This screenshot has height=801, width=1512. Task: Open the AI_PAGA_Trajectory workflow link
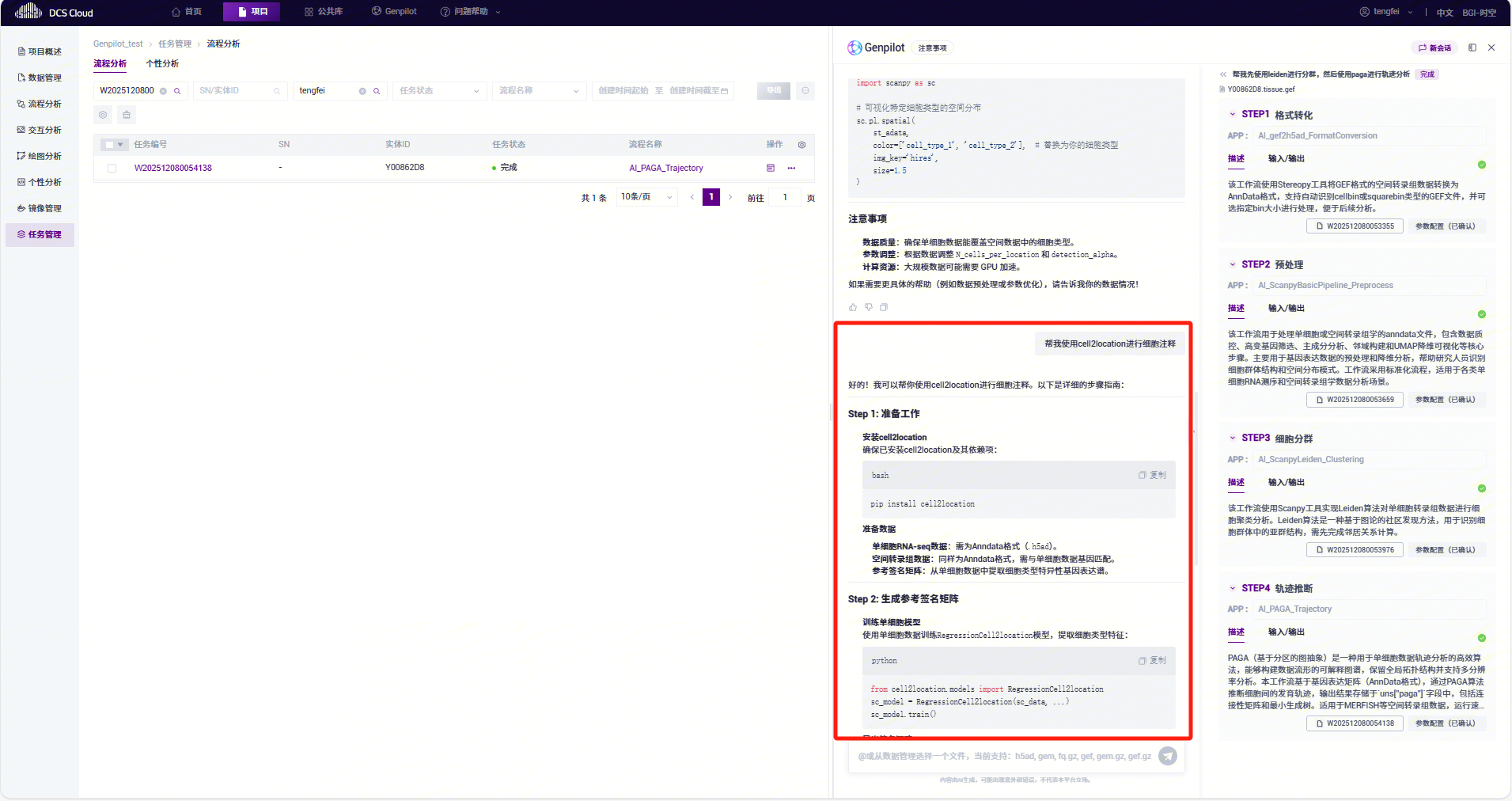pos(665,168)
